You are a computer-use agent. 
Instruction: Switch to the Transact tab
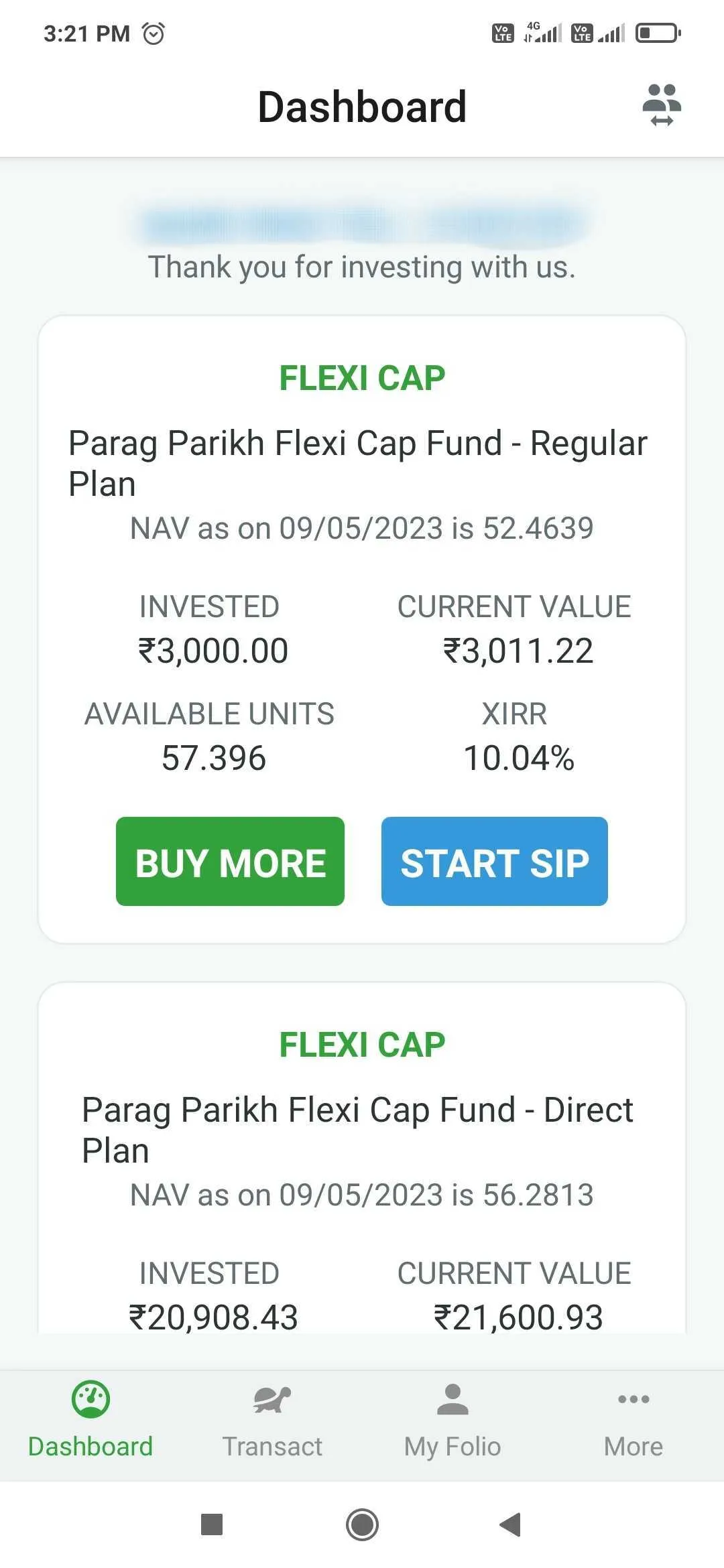(x=271, y=1447)
